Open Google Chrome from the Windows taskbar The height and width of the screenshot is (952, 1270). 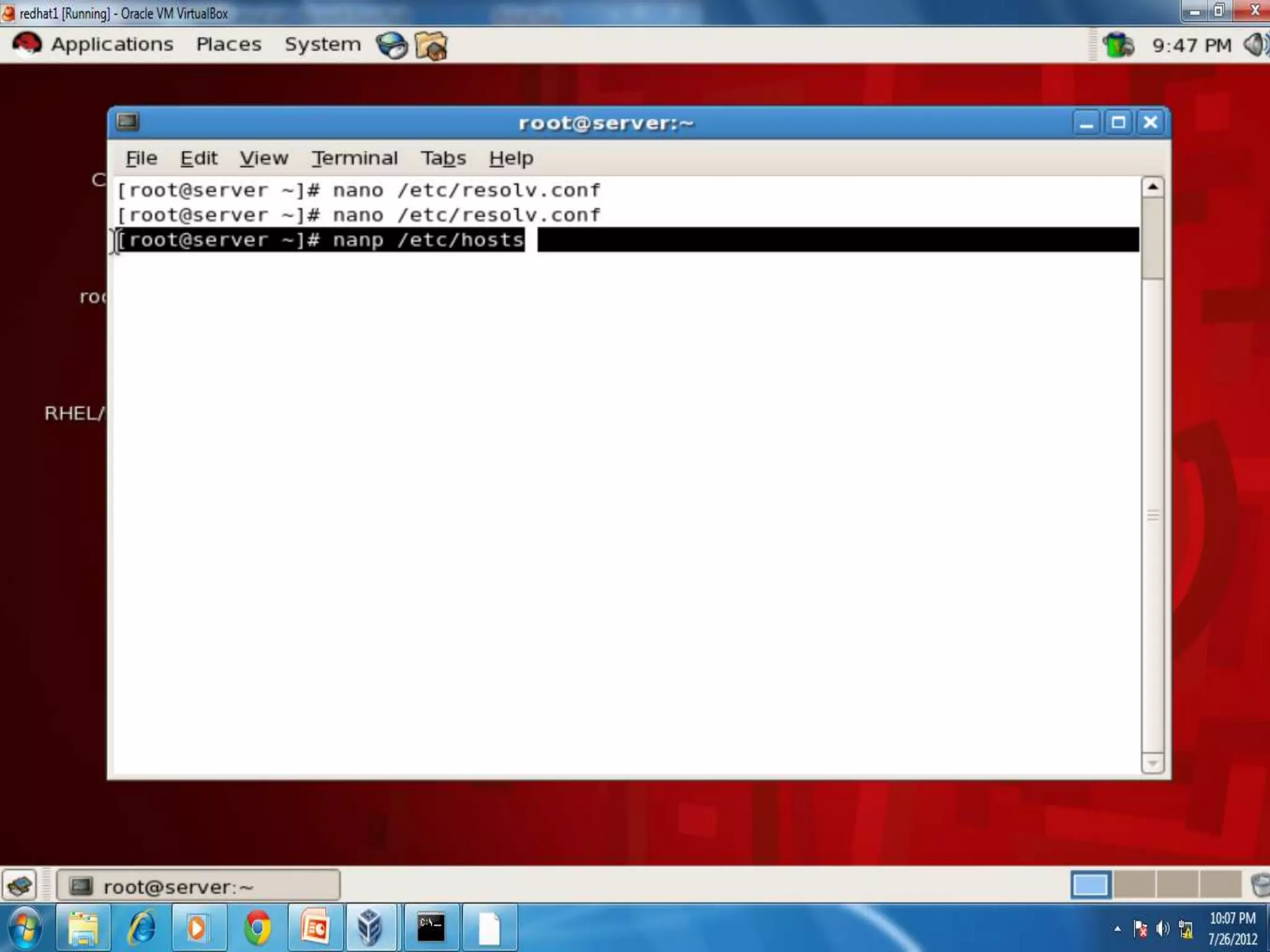(257, 928)
